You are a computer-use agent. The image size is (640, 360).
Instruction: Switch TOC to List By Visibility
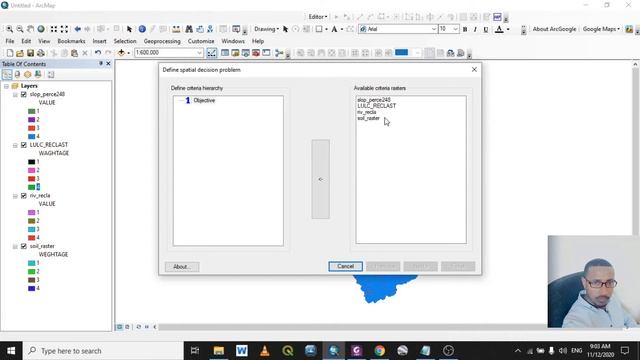click(27, 75)
